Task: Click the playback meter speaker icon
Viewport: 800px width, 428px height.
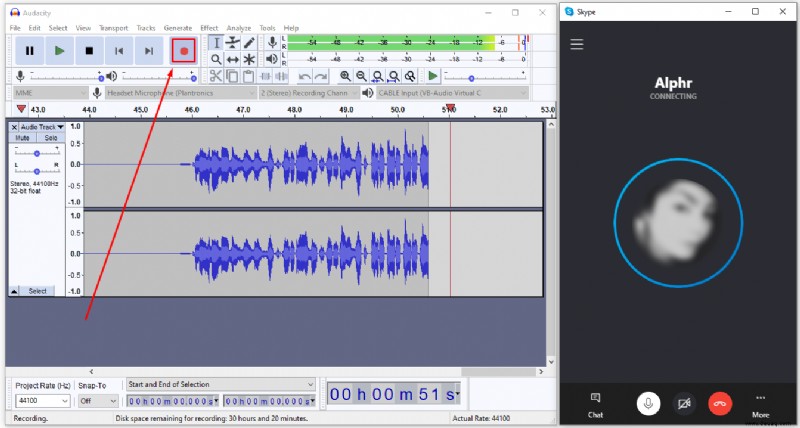Action: (x=272, y=60)
